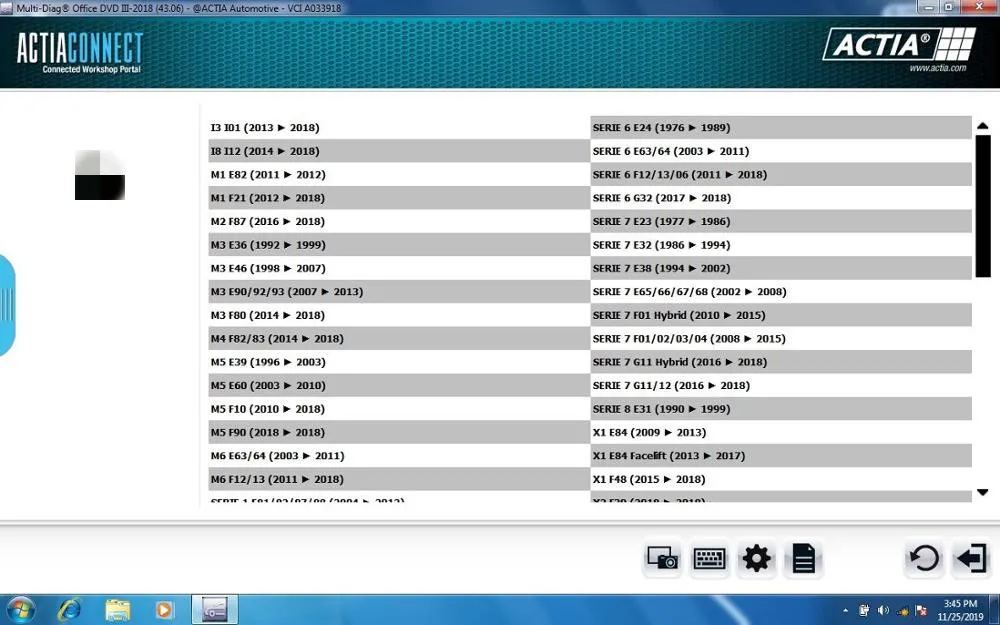The height and width of the screenshot is (625, 1000).
Task: Select M3 E36 (1992 - 1999)
Action: pyautogui.click(x=399, y=245)
